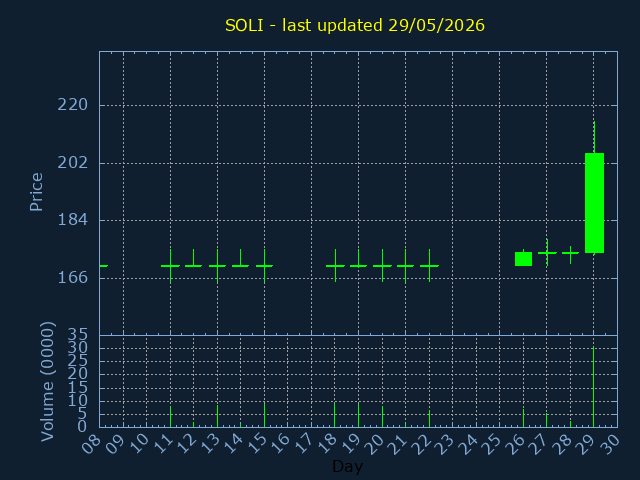
Task: Click the chart title SOLI last updated
Action: pyautogui.click(x=355, y=25)
